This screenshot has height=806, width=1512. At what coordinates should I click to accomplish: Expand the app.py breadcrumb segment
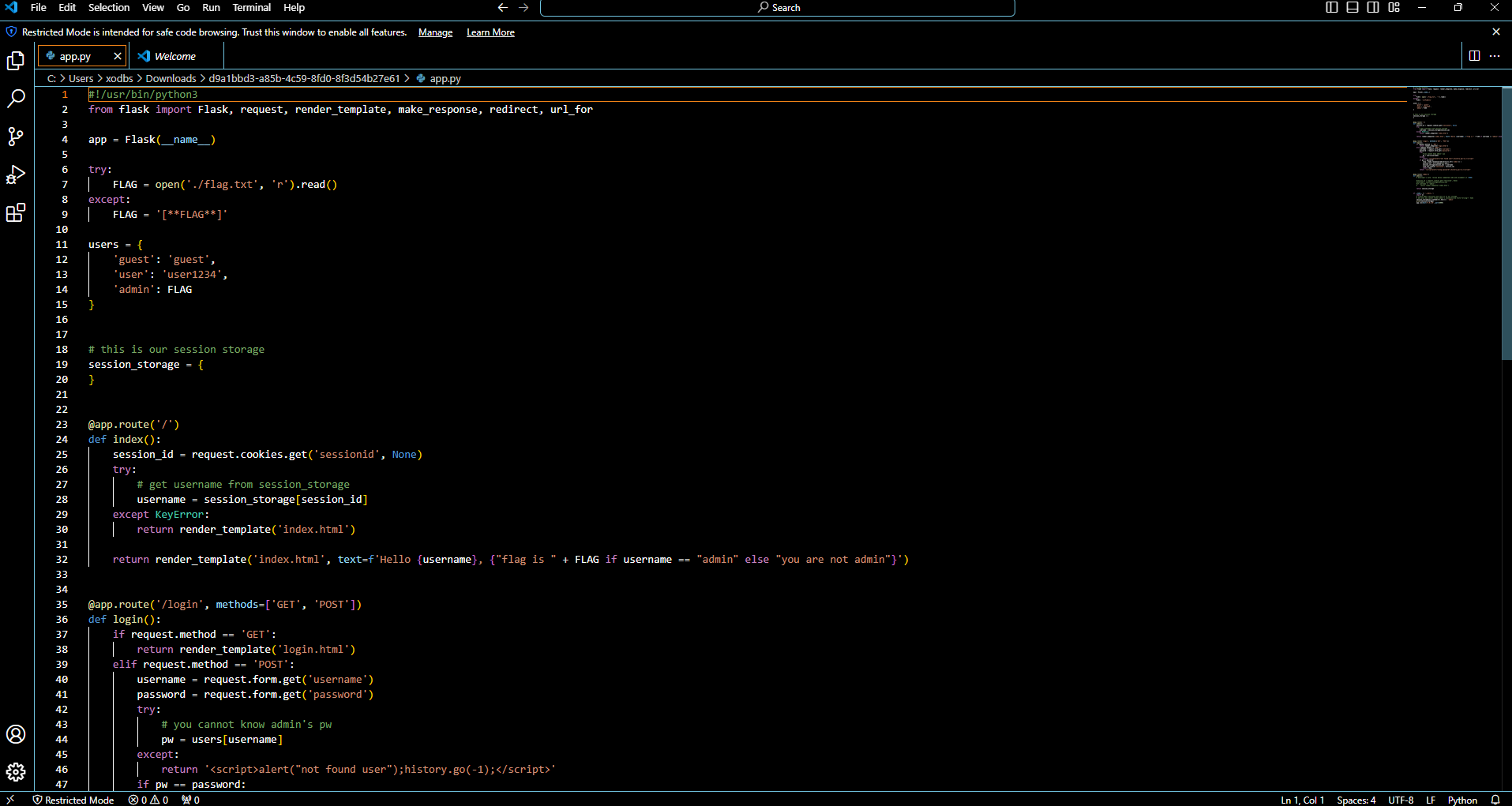point(439,78)
